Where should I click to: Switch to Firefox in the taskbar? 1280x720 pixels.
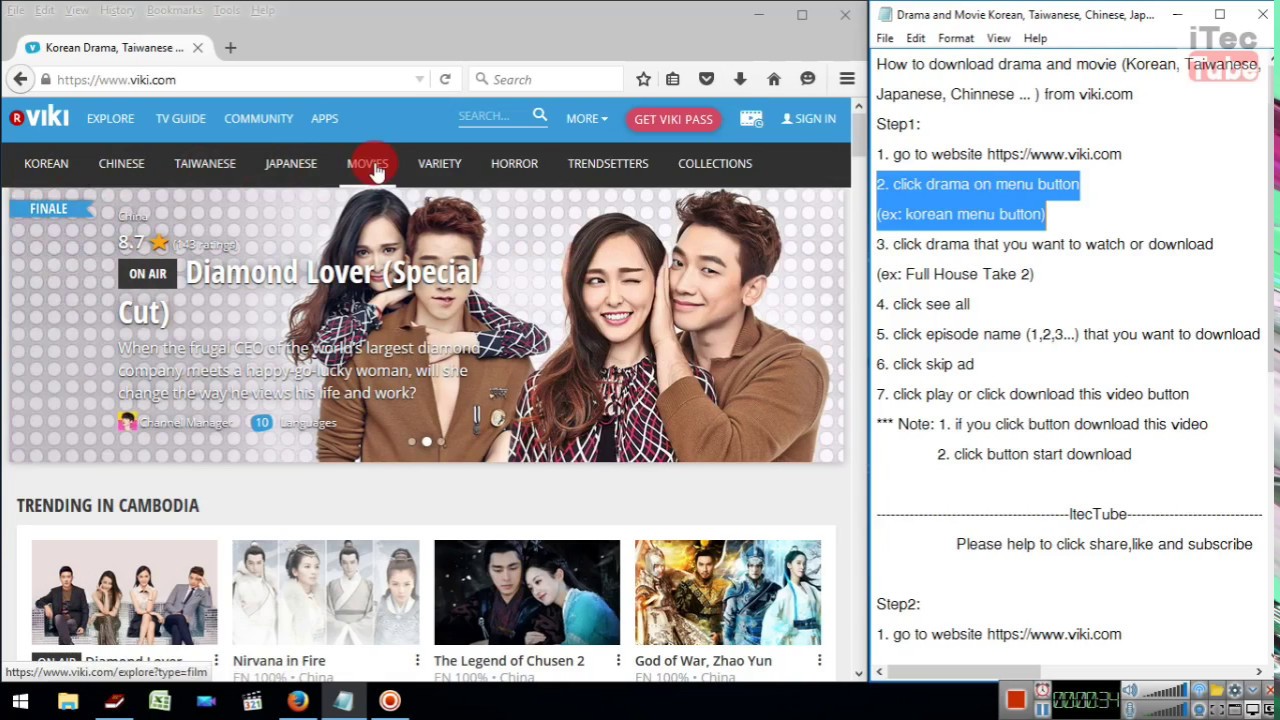tap(298, 701)
